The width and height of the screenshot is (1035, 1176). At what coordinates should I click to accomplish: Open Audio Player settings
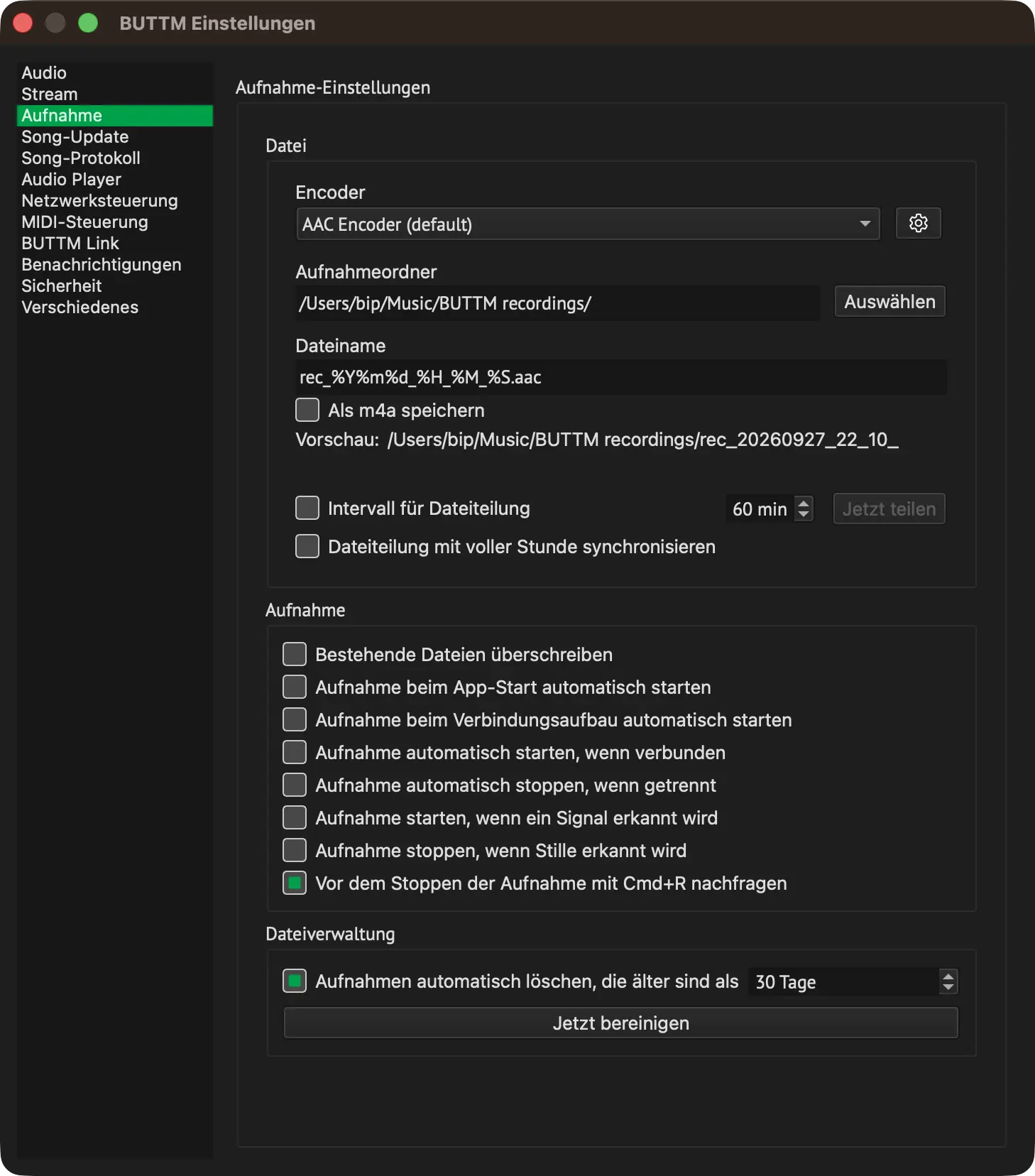pyautogui.click(x=115, y=179)
